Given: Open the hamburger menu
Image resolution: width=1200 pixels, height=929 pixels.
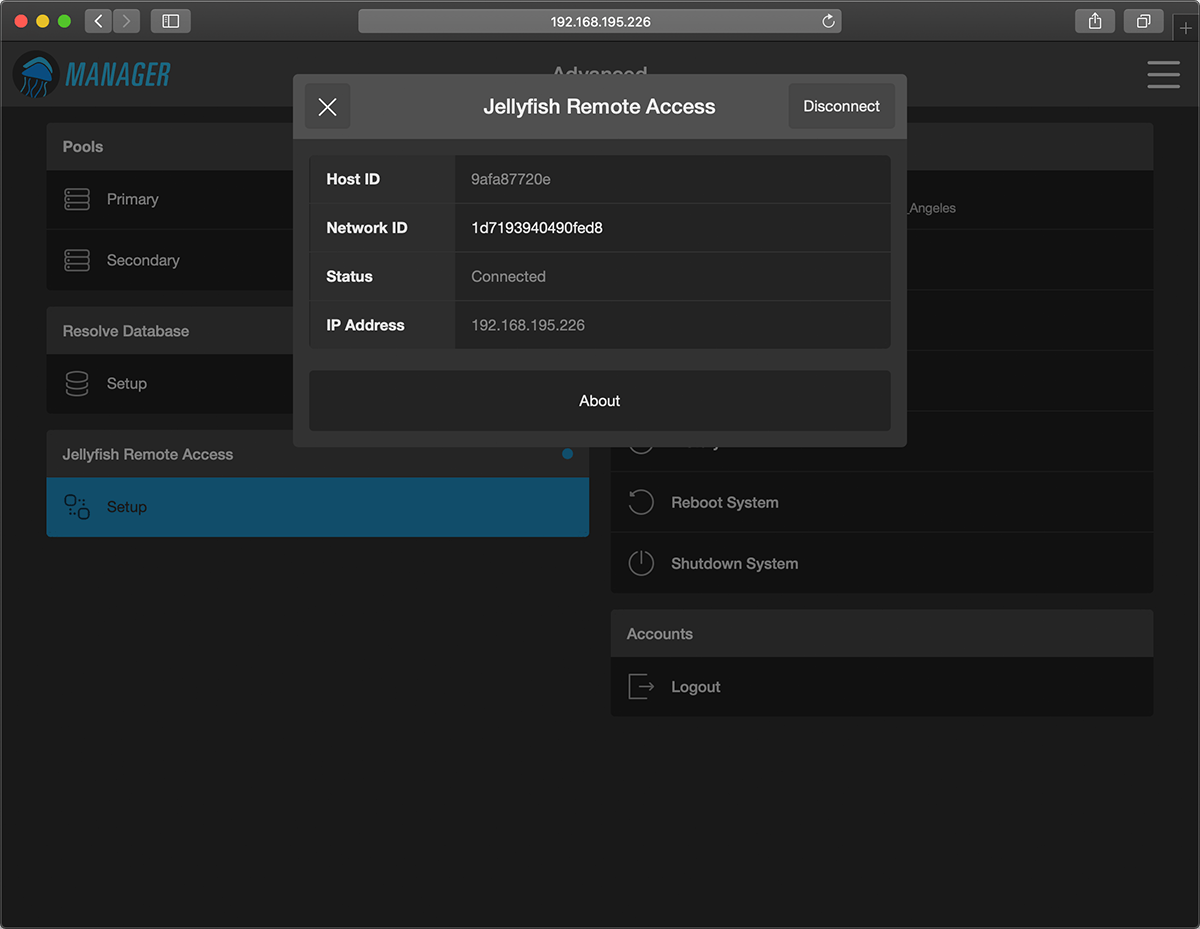Looking at the screenshot, I should (1163, 75).
